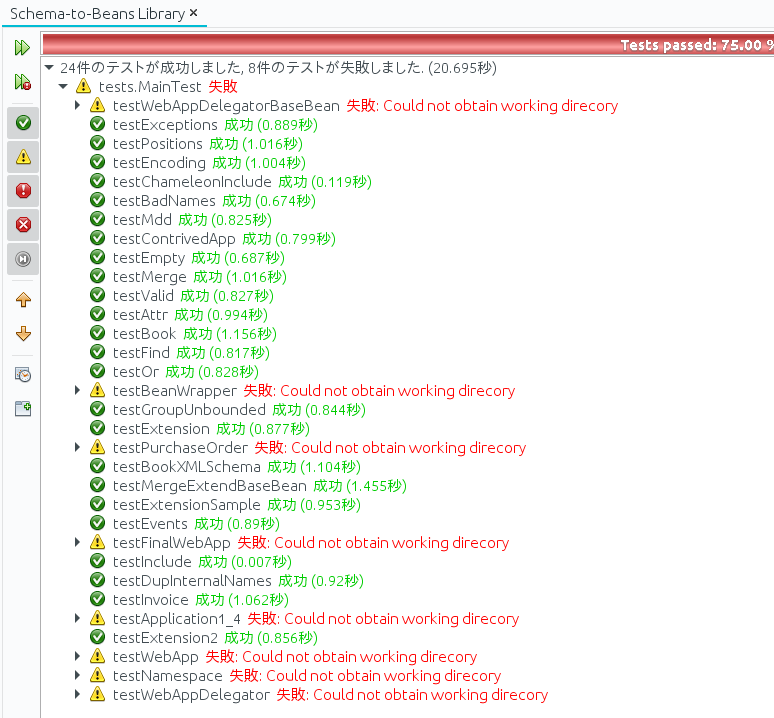Go to the next failure arrow
The width and height of the screenshot is (774, 718).
(23, 334)
